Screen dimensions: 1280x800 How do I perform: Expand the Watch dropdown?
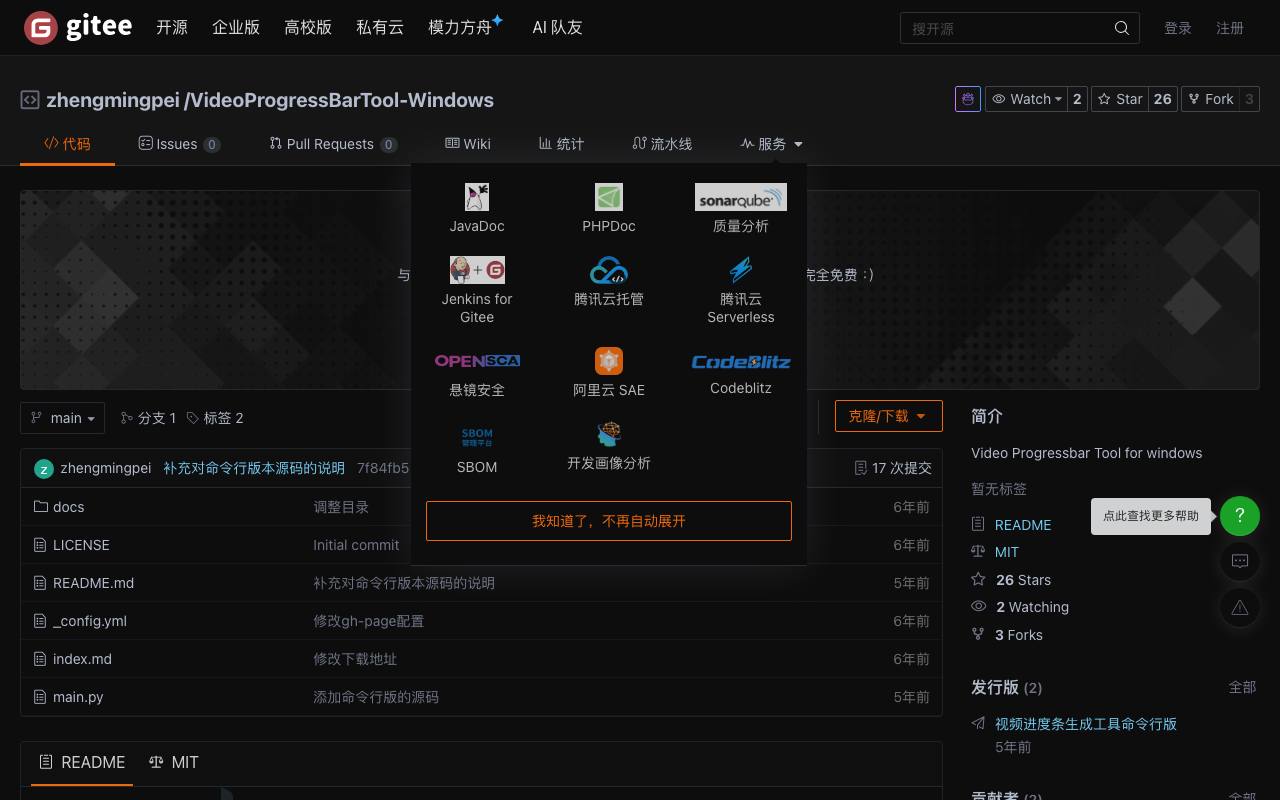(1026, 99)
